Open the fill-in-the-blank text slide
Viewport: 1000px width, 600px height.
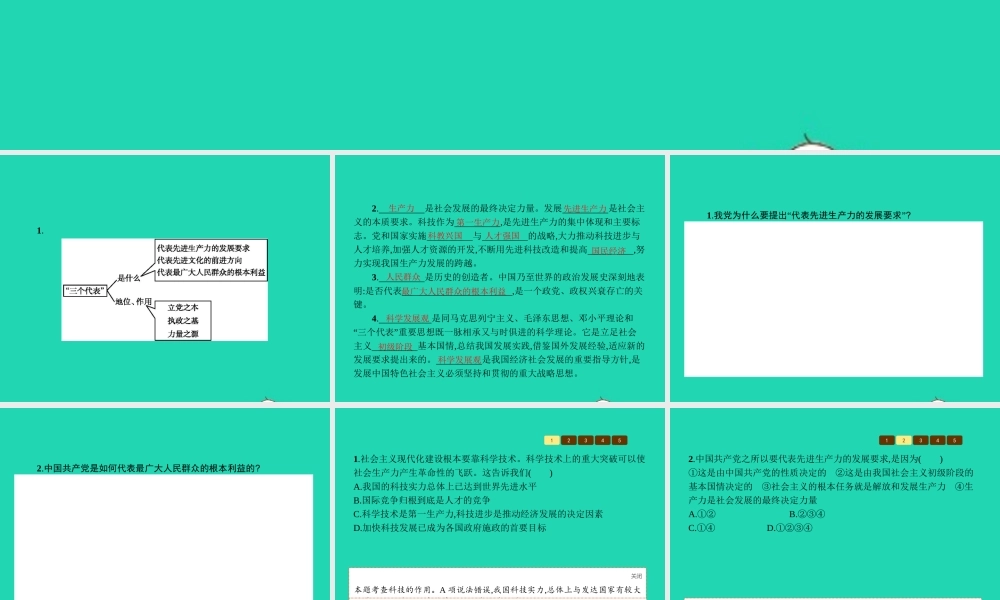tap(500, 278)
